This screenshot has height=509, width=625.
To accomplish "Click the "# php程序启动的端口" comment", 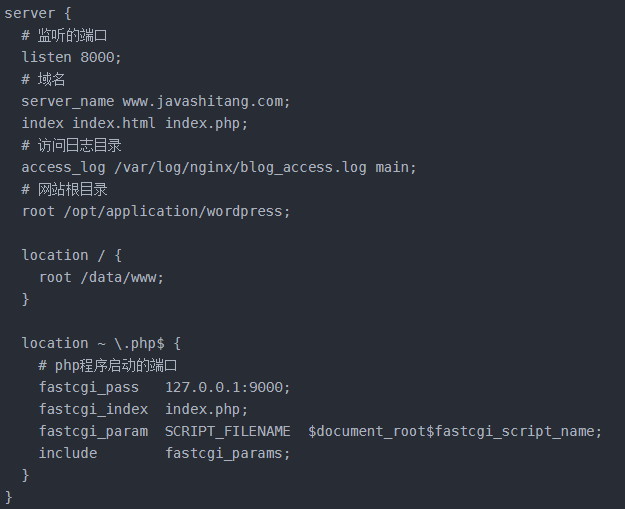I will (109, 365).
